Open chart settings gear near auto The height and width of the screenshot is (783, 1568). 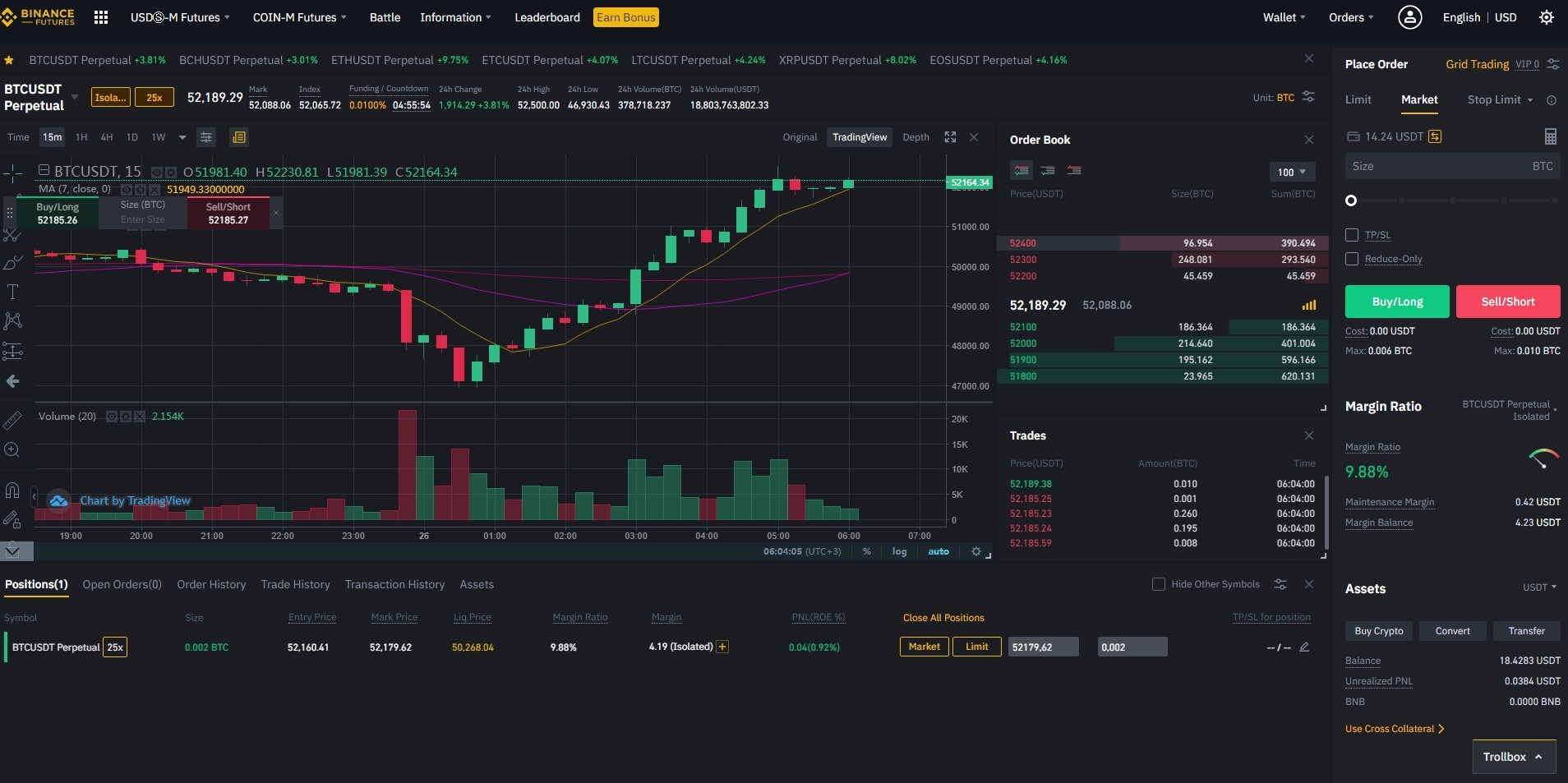[976, 551]
